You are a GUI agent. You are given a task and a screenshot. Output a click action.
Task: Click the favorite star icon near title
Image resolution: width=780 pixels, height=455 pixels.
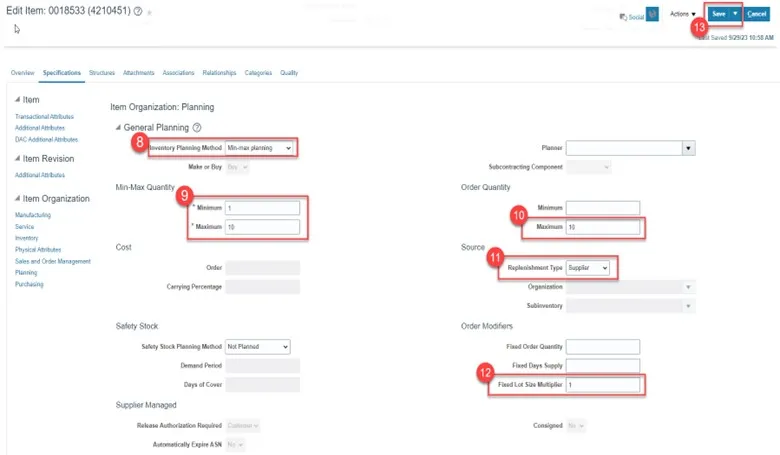point(149,12)
